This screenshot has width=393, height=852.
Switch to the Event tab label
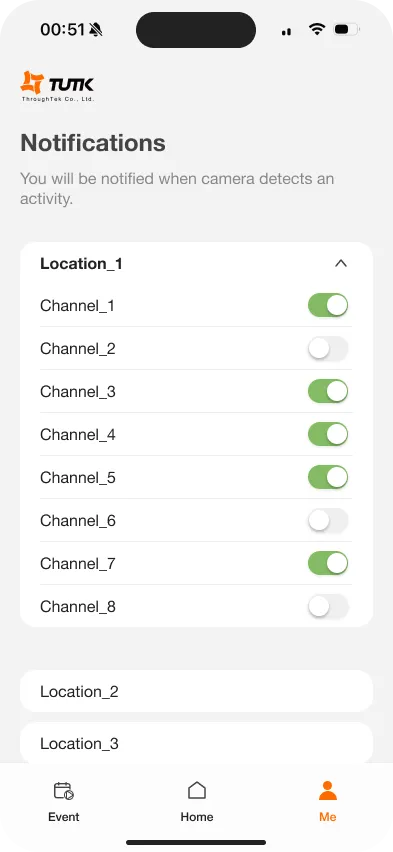pyautogui.click(x=64, y=817)
